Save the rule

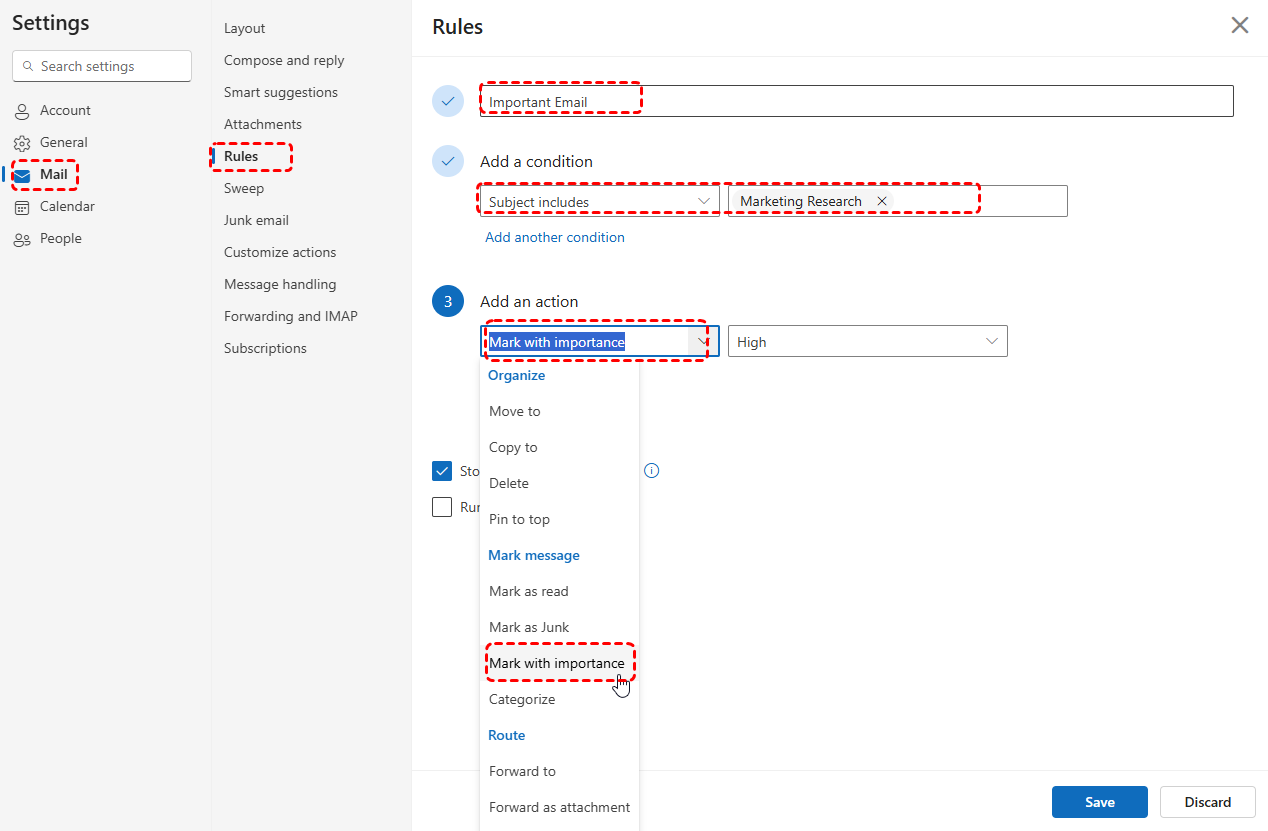(1100, 802)
